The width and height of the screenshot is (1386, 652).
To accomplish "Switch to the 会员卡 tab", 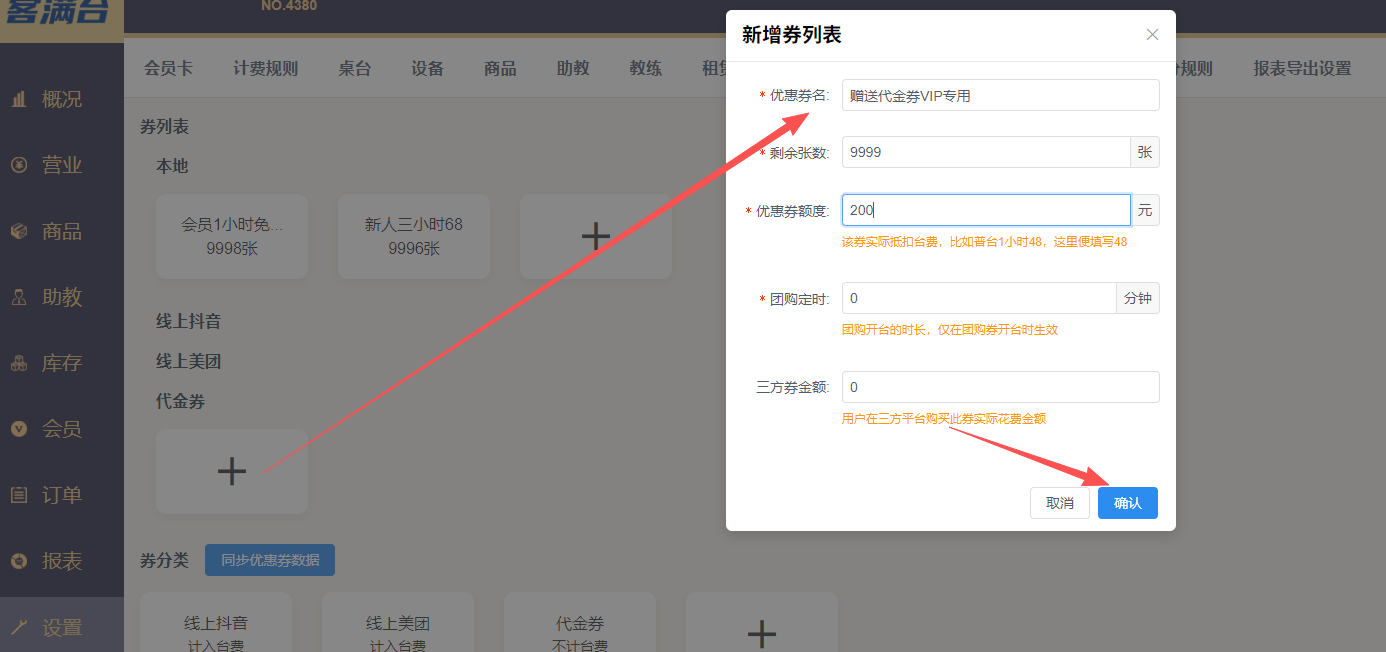I will pyautogui.click(x=167, y=67).
